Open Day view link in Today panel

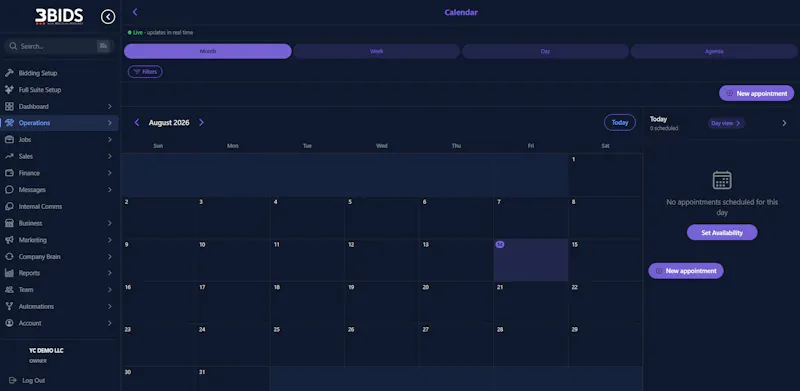tap(726, 124)
